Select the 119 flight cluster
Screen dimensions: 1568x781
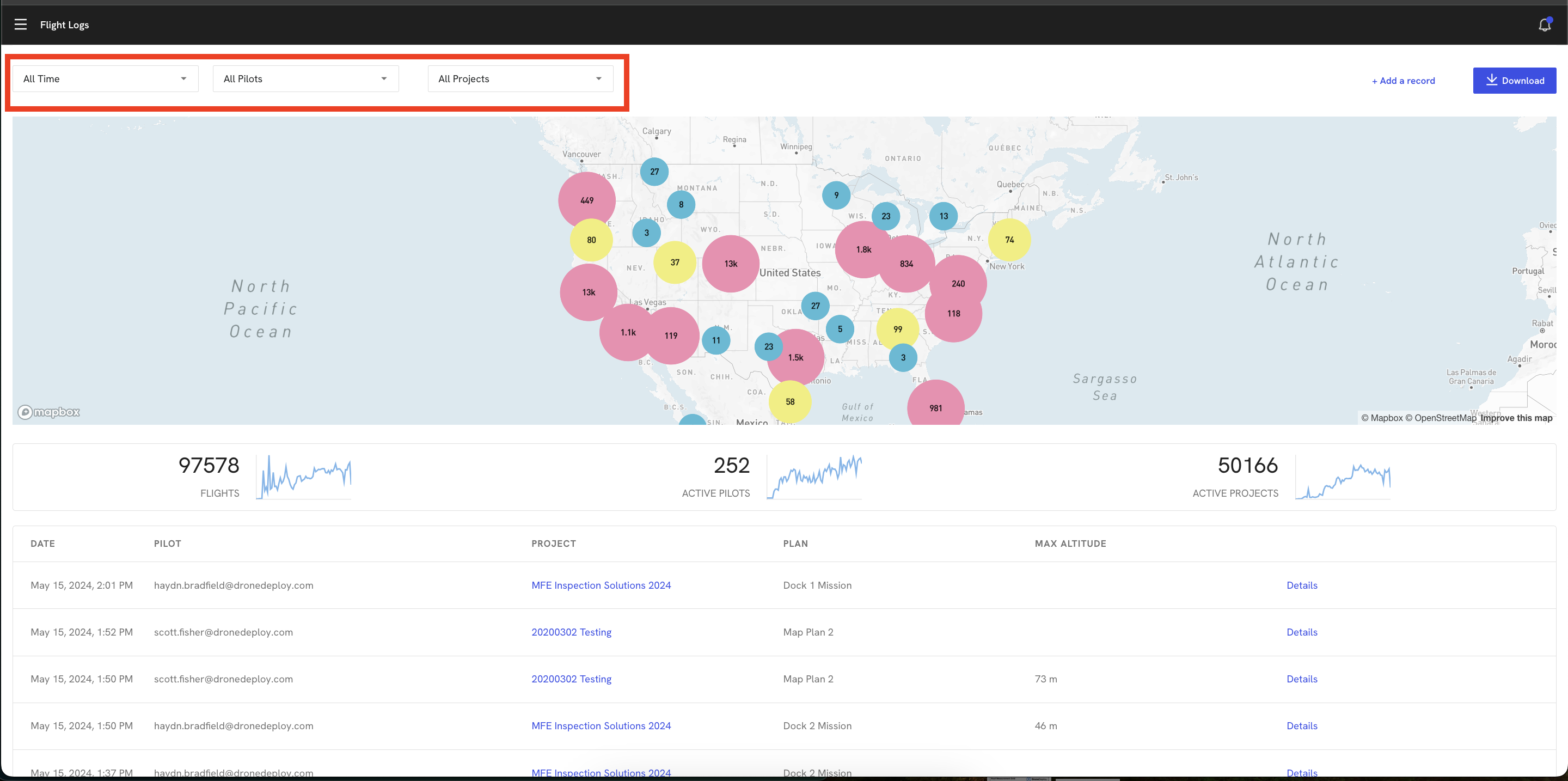tap(671, 335)
